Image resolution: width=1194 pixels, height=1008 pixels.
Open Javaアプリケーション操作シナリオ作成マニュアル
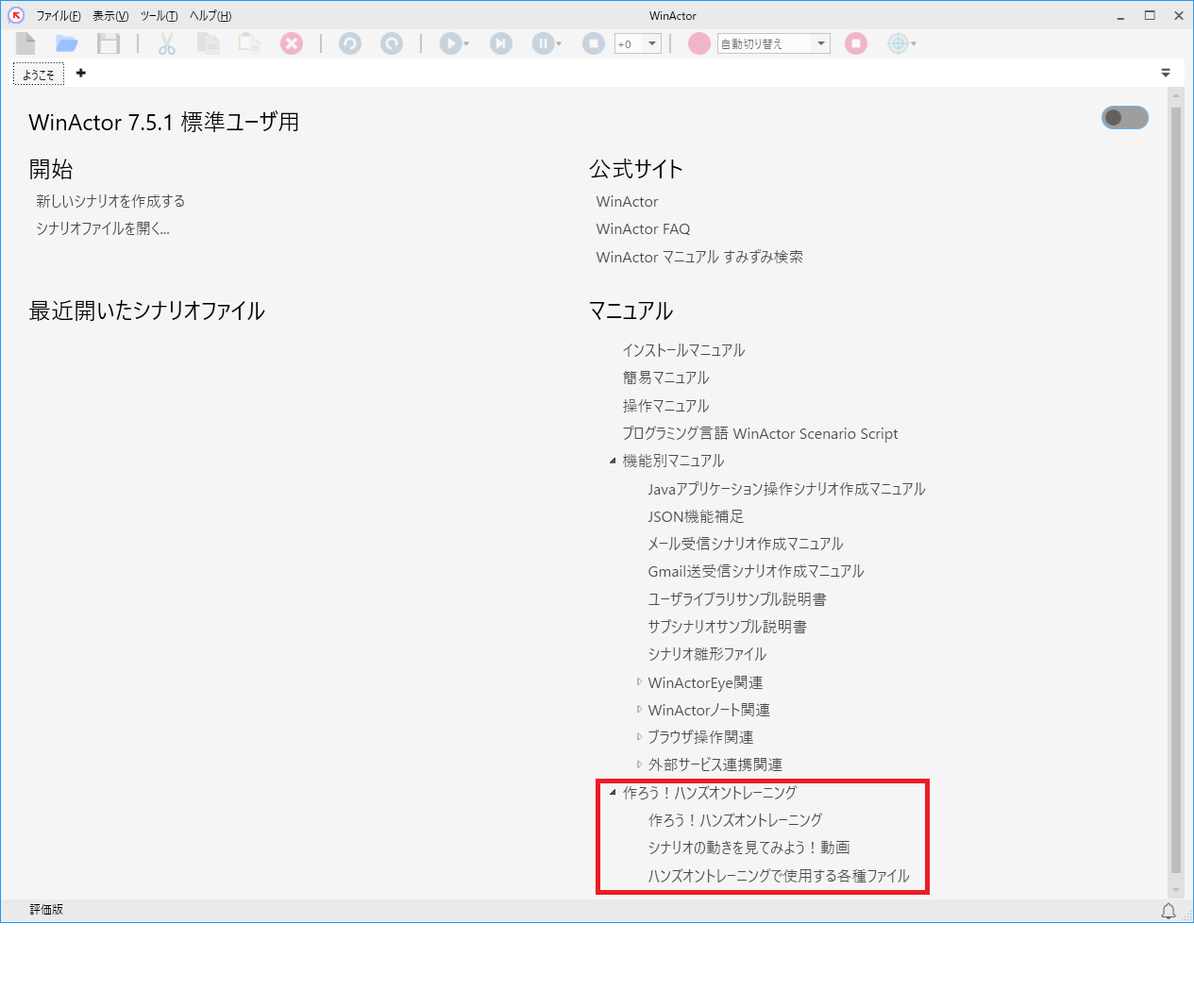click(x=786, y=489)
